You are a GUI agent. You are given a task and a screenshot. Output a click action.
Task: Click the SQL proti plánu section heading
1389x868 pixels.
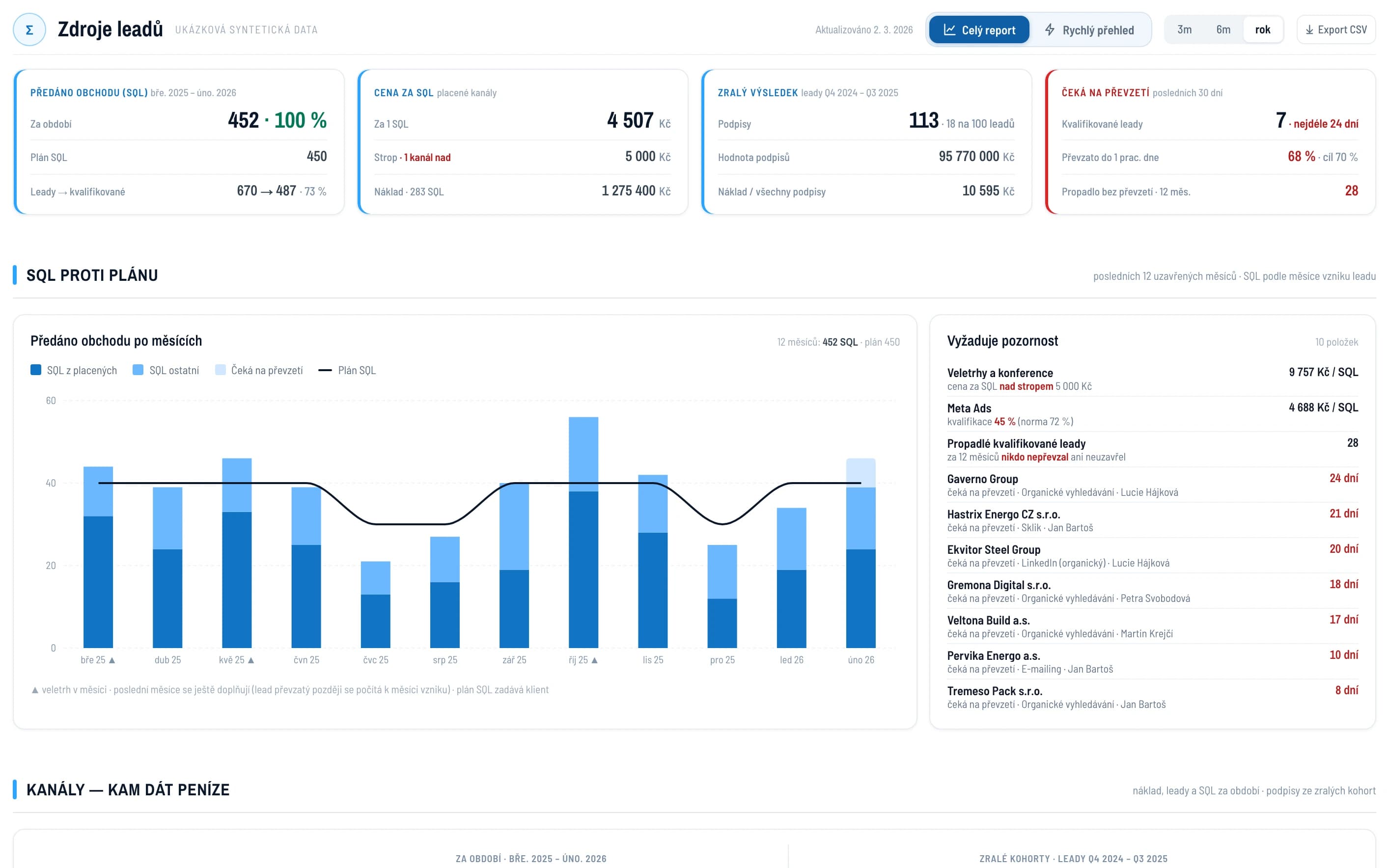(x=92, y=275)
